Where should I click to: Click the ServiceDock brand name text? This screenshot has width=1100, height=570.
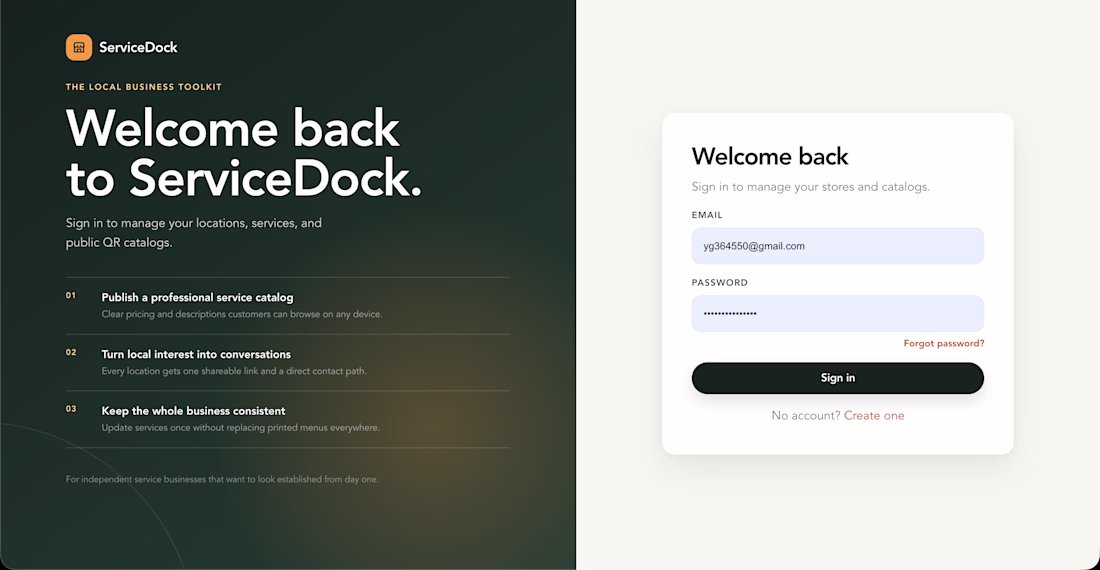coord(138,48)
